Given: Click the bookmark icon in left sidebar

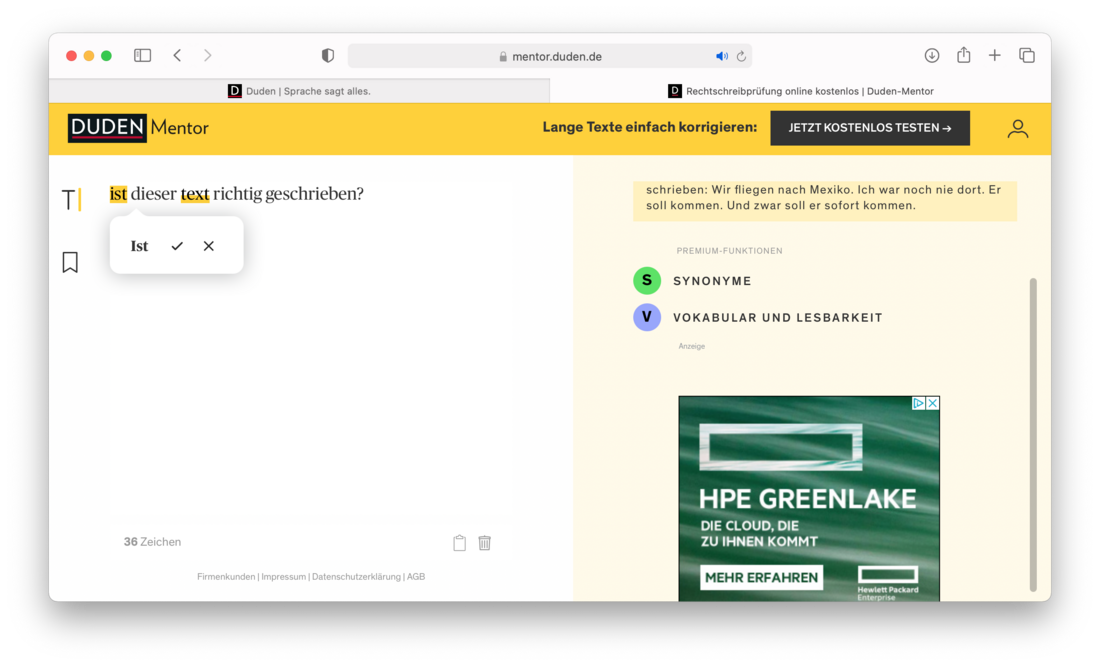Looking at the screenshot, I should click(70, 262).
